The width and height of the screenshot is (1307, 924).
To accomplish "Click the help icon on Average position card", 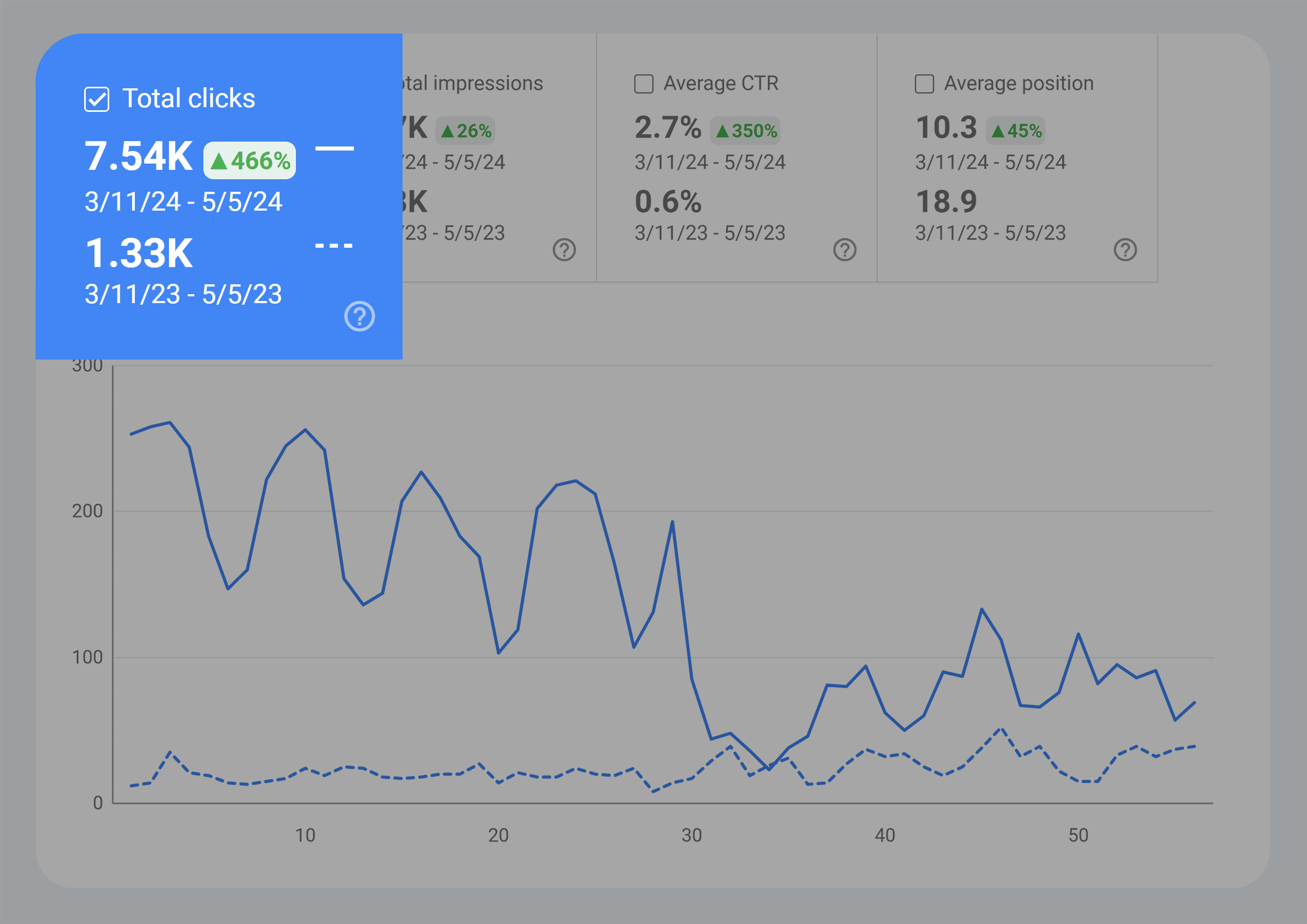I will [x=1126, y=250].
